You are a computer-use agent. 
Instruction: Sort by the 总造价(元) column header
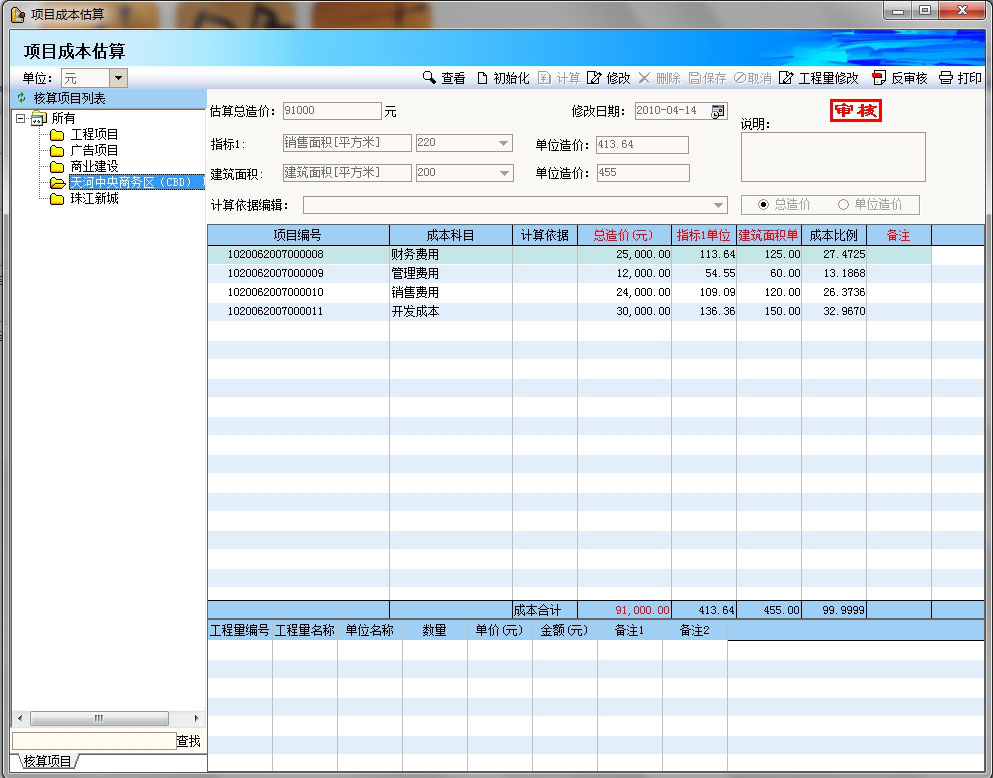[x=623, y=235]
